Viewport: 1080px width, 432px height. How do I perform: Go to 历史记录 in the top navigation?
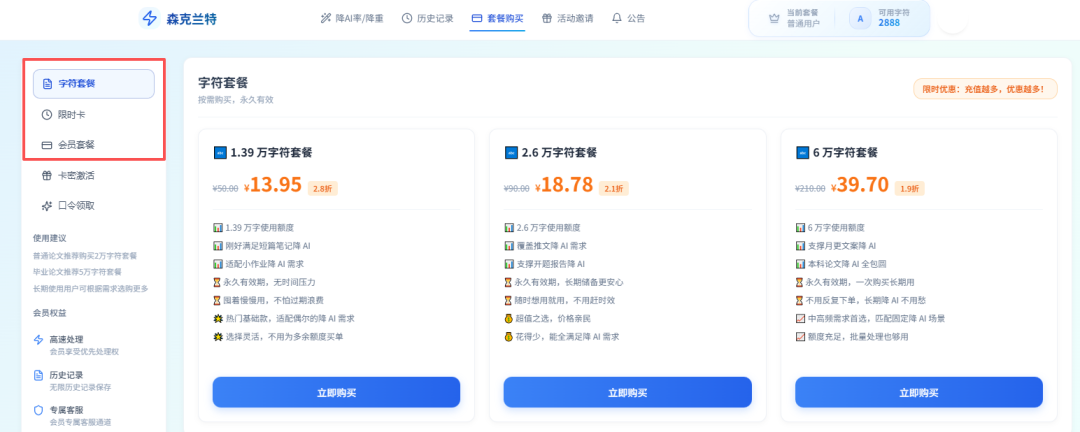tap(427, 18)
